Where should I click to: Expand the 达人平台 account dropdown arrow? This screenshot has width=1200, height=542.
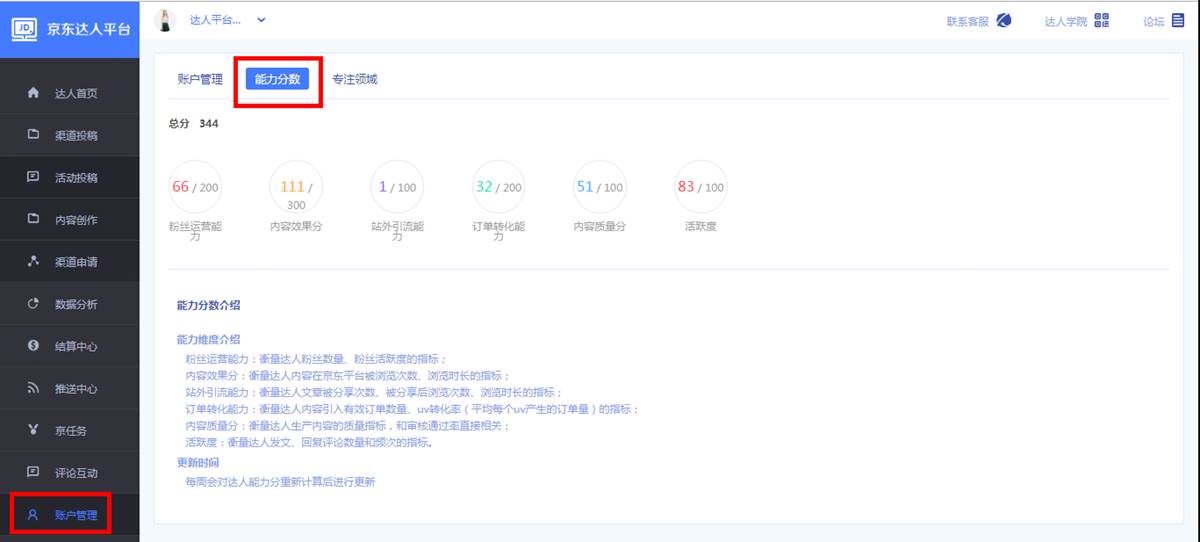(x=261, y=19)
